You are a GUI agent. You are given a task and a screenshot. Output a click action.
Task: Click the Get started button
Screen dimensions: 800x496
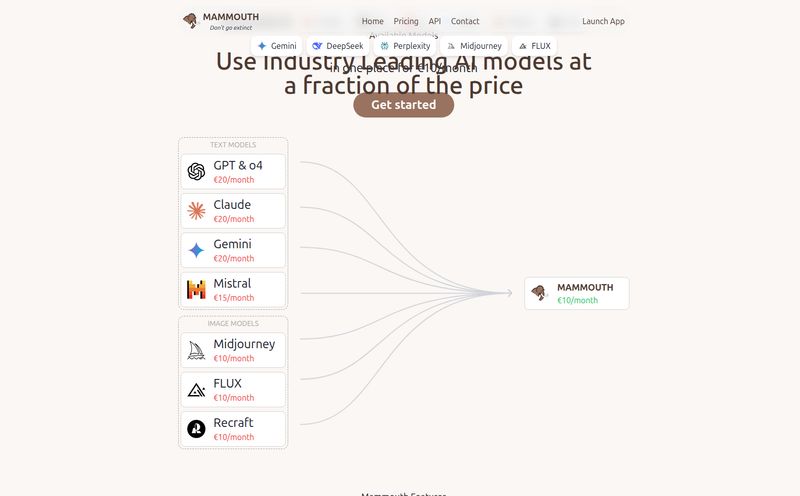click(404, 105)
